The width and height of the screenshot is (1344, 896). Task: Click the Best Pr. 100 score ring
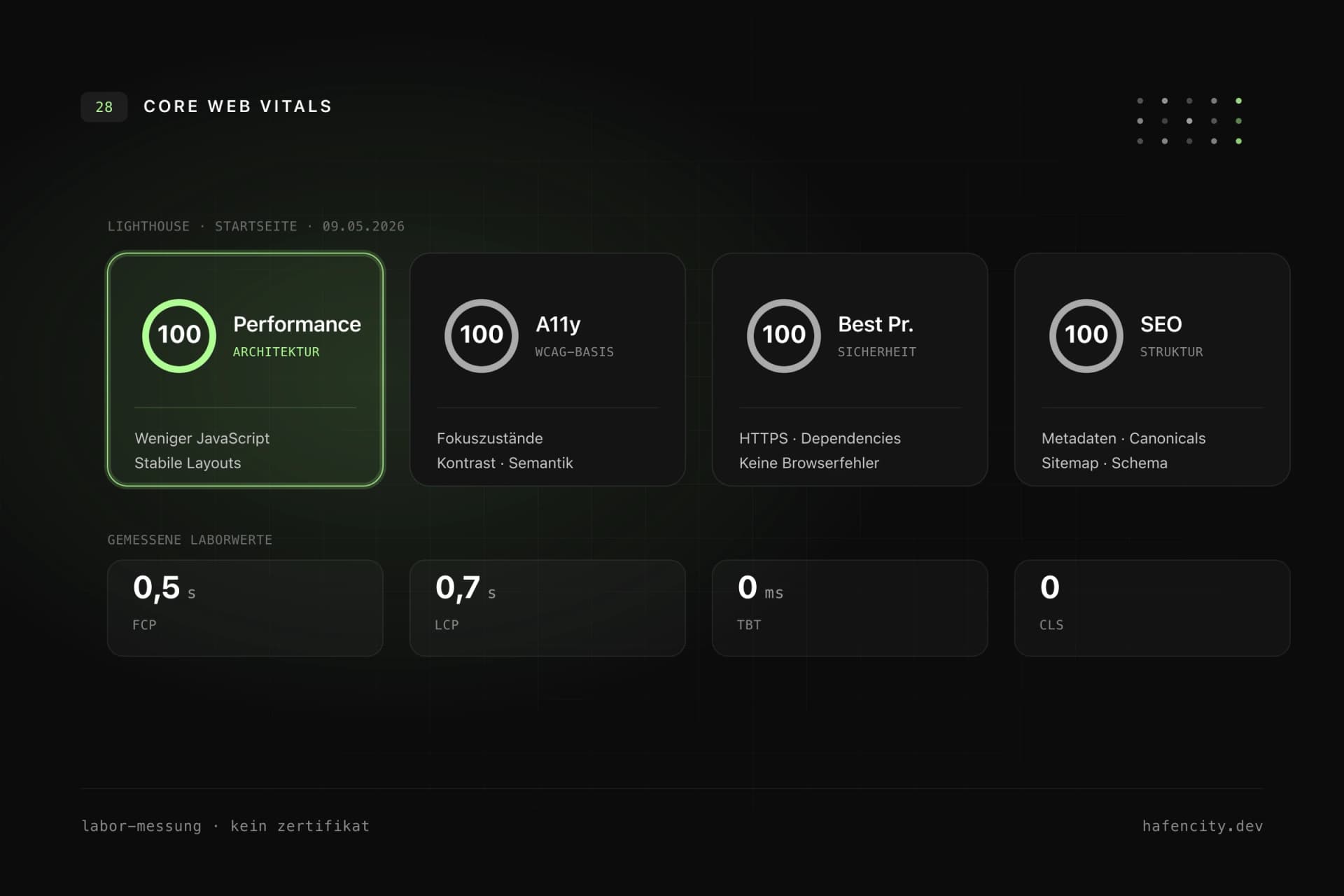click(x=784, y=336)
